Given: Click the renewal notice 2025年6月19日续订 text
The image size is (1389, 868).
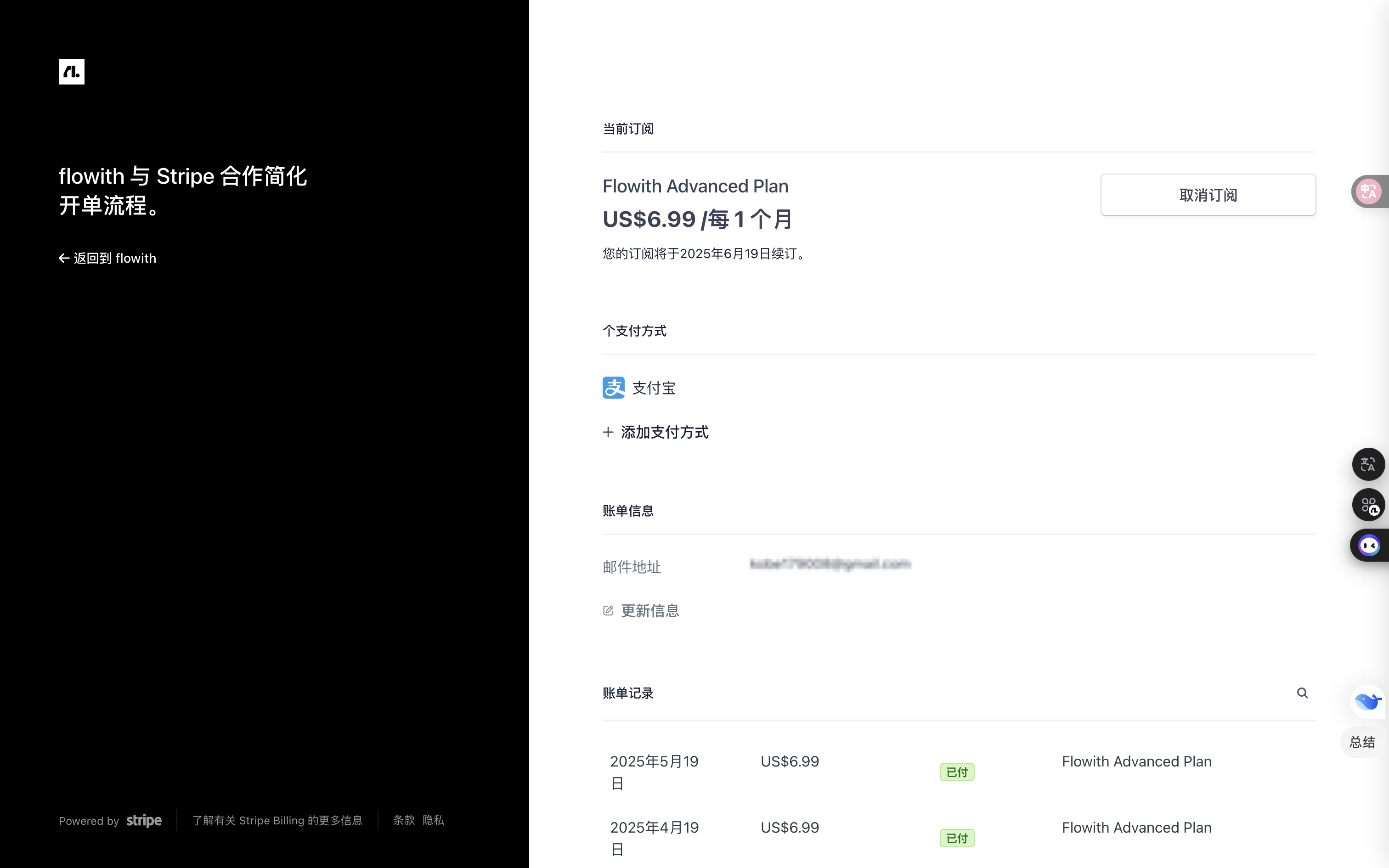Looking at the screenshot, I should pos(706,254).
